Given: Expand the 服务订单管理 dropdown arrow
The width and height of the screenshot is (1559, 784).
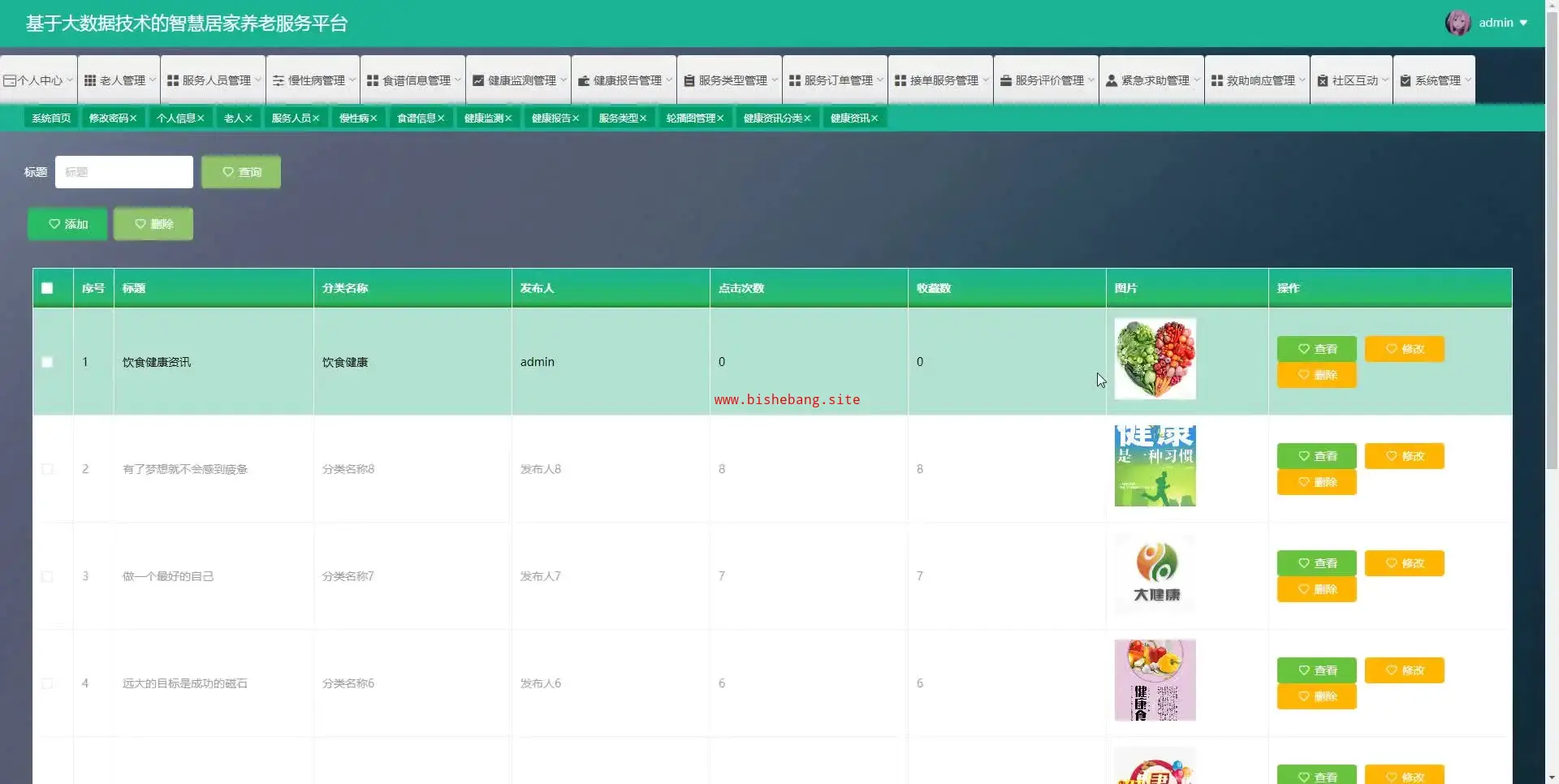Looking at the screenshot, I should pos(880,80).
